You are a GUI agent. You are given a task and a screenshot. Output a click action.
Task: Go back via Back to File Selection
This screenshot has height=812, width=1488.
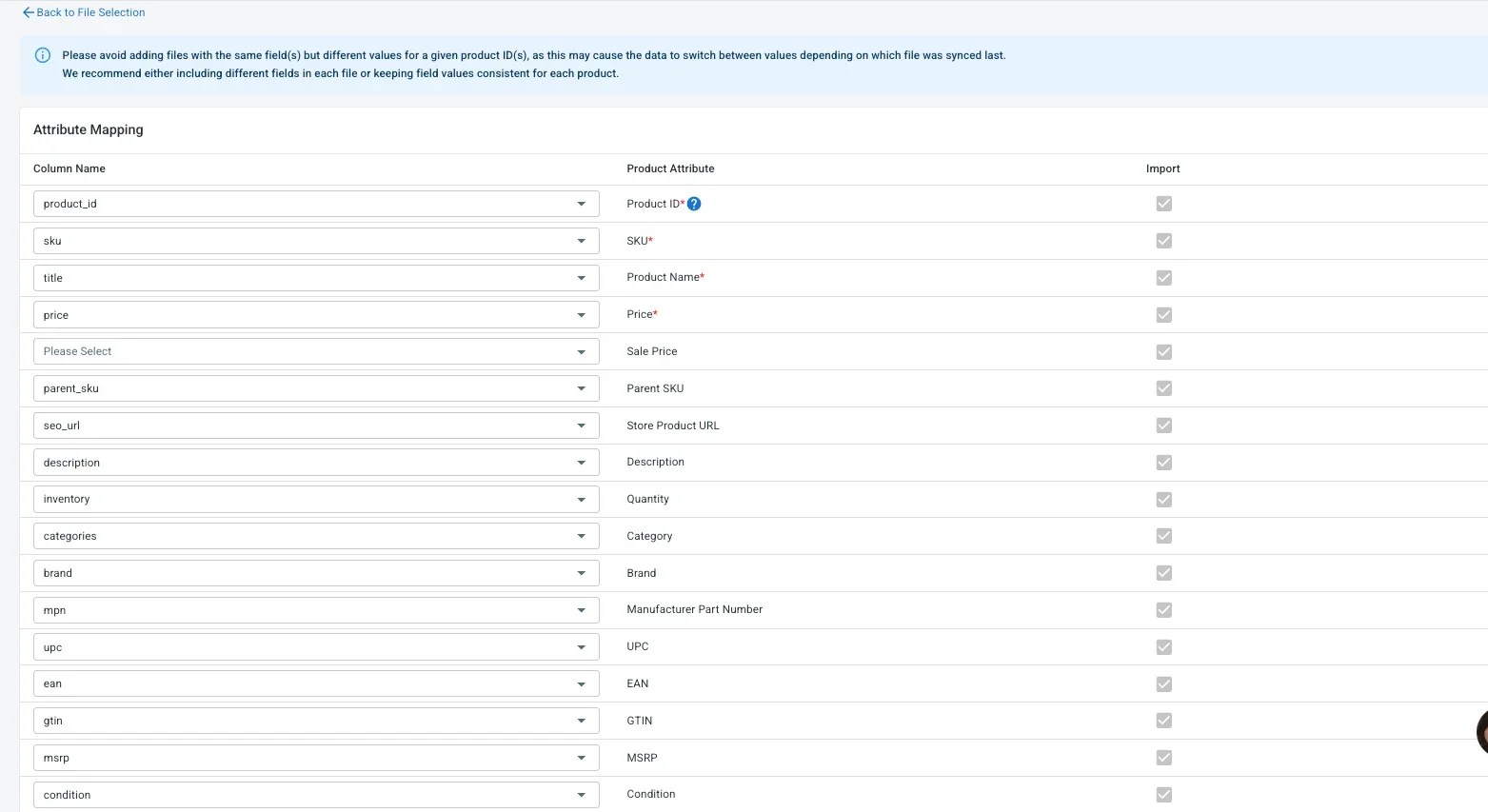(84, 12)
